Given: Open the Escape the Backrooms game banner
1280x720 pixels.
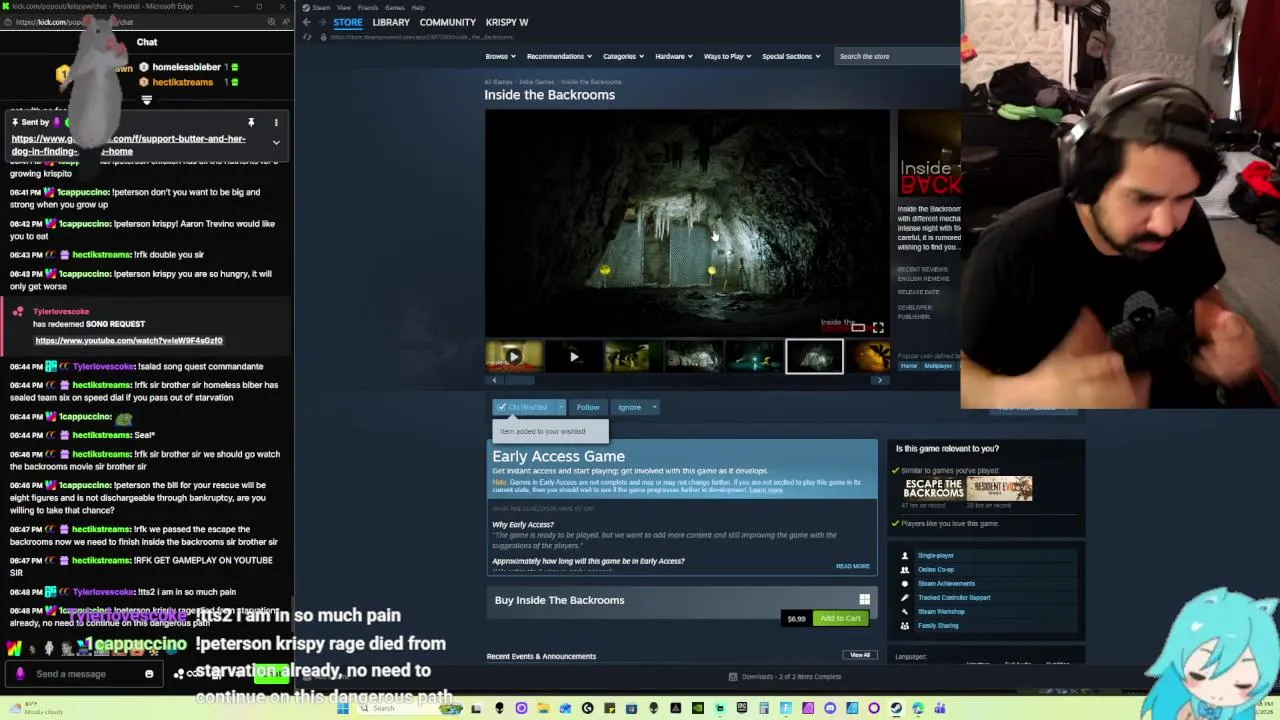Looking at the screenshot, I should tap(933, 488).
